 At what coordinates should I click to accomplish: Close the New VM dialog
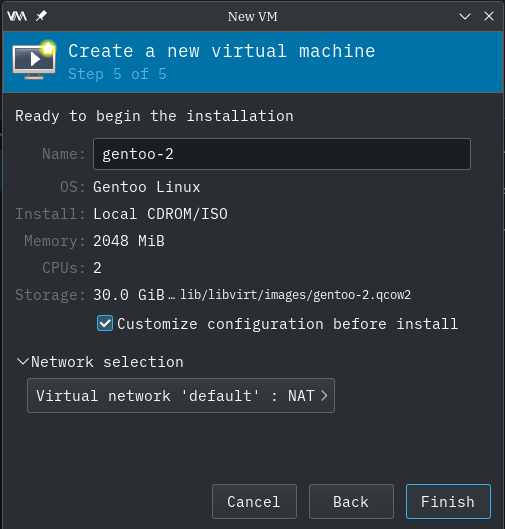489,16
